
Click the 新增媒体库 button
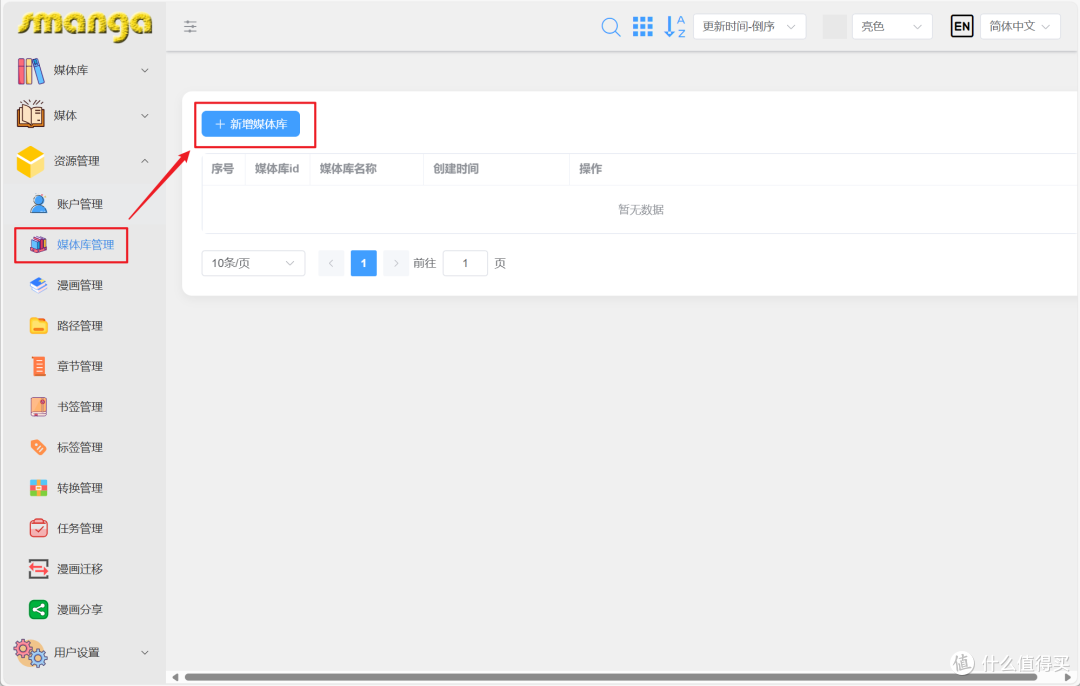251,124
